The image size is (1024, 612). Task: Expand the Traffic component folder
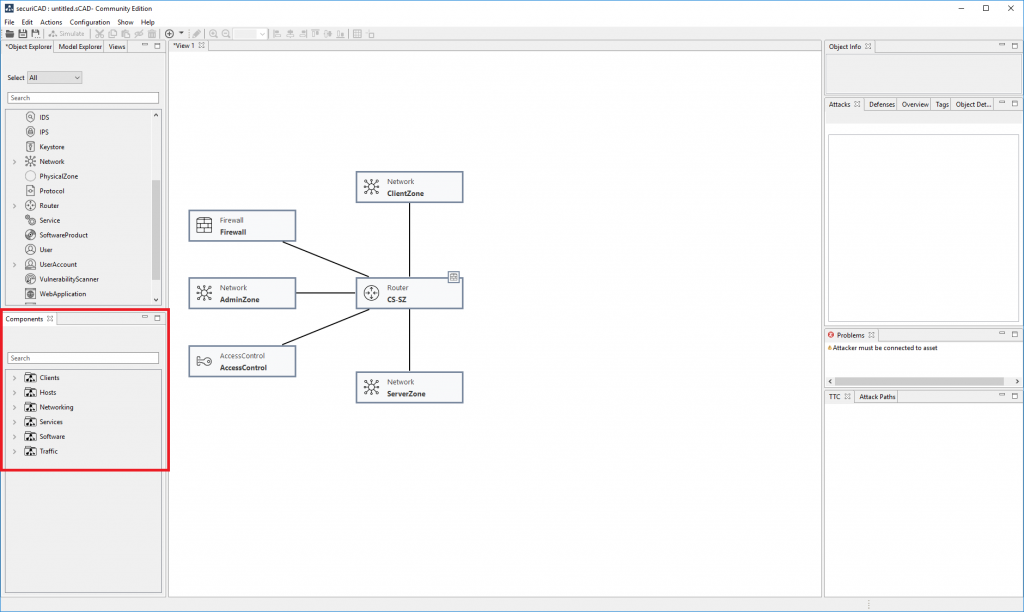(x=14, y=451)
